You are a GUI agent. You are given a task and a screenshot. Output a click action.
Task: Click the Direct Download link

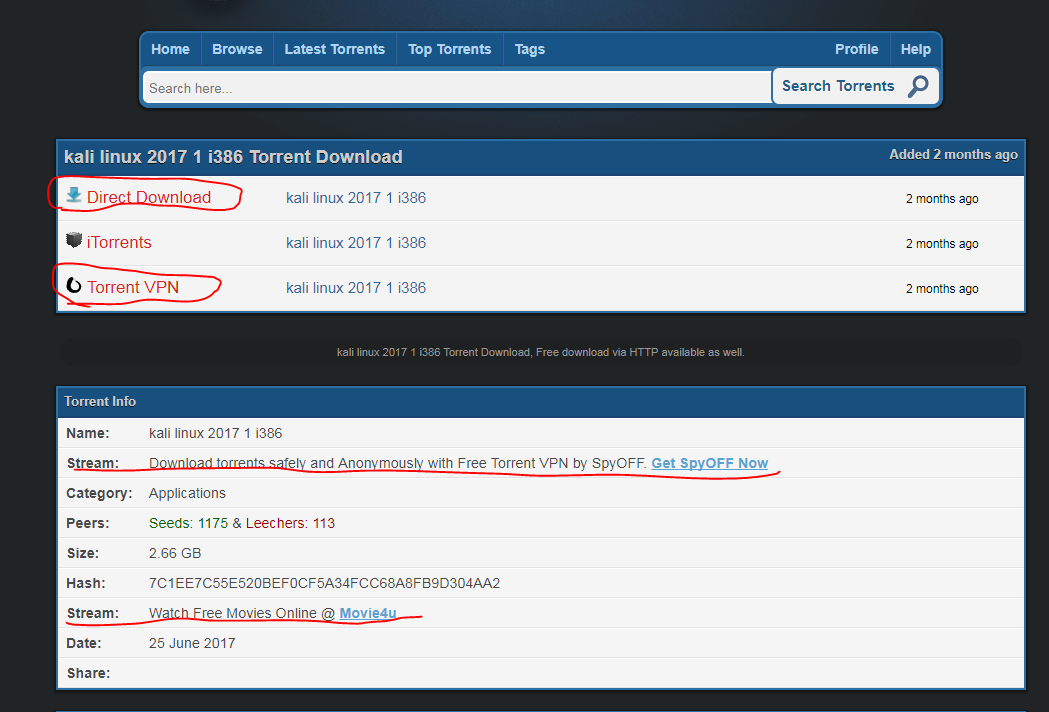tap(148, 197)
